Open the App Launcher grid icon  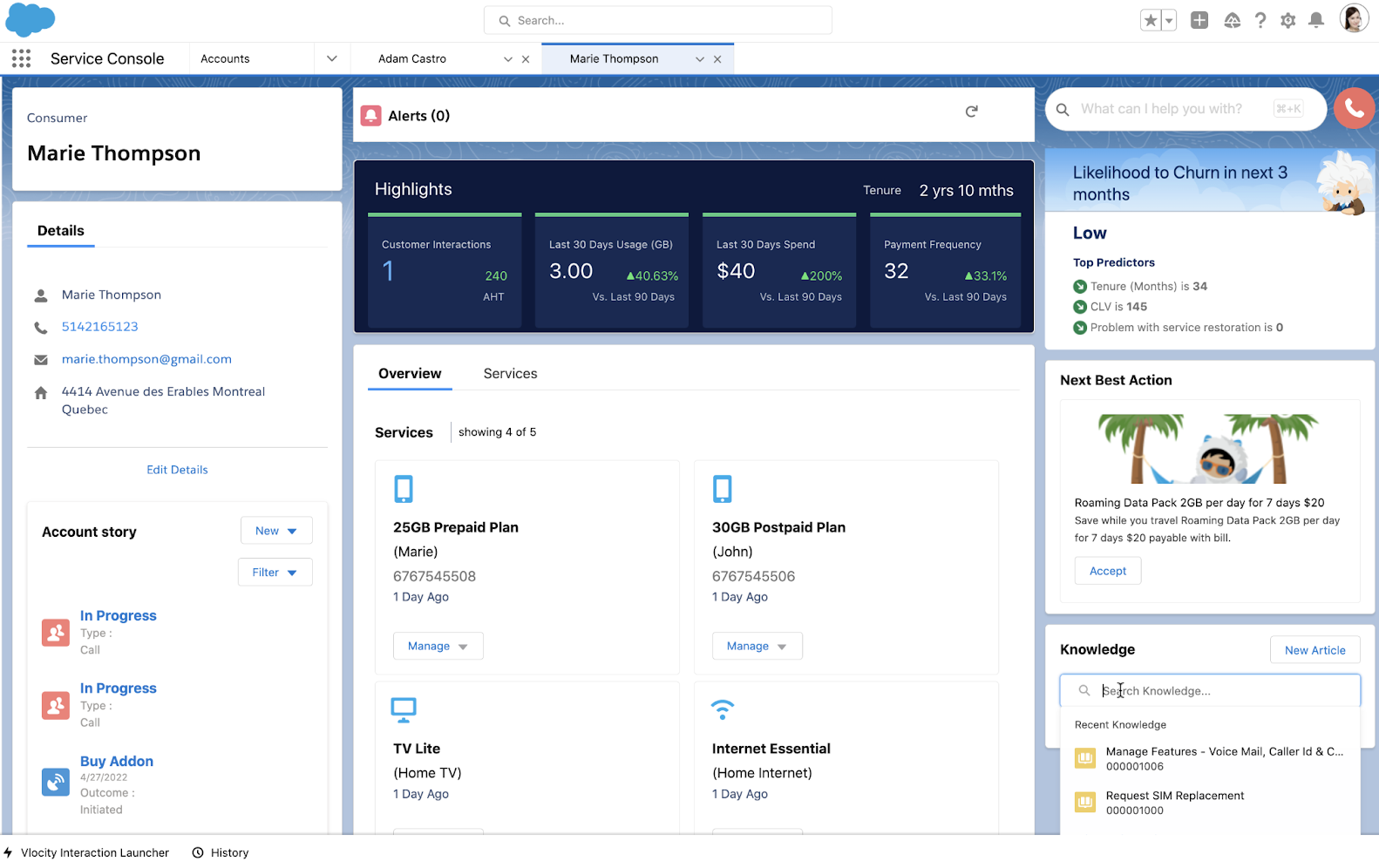pos(22,58)
